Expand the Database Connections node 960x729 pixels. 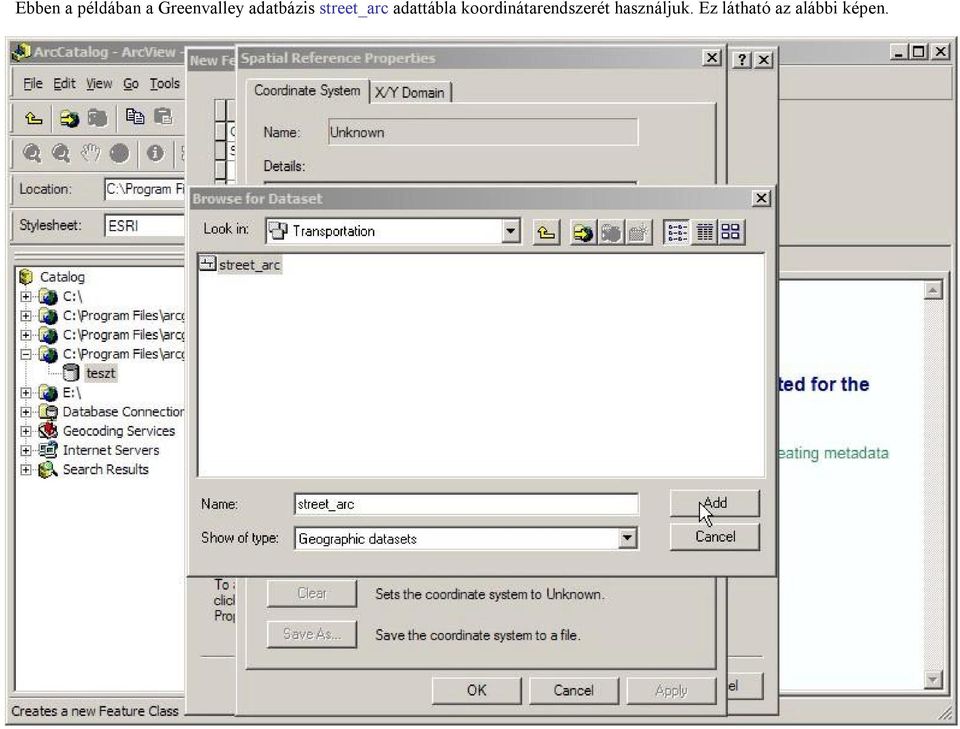(x=26, y=411)
